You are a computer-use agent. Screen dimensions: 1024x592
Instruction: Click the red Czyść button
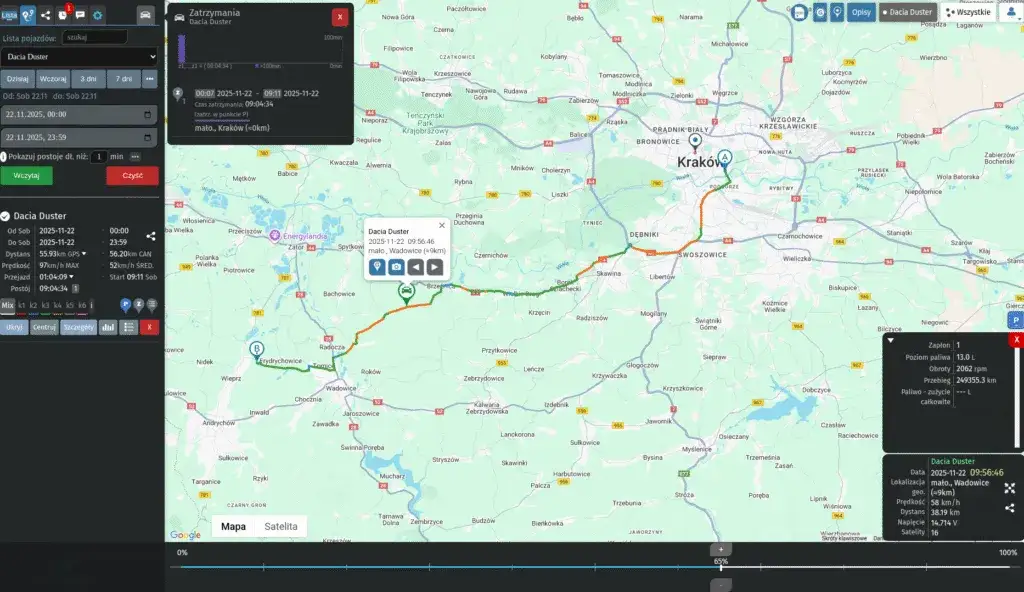point(133,176)
